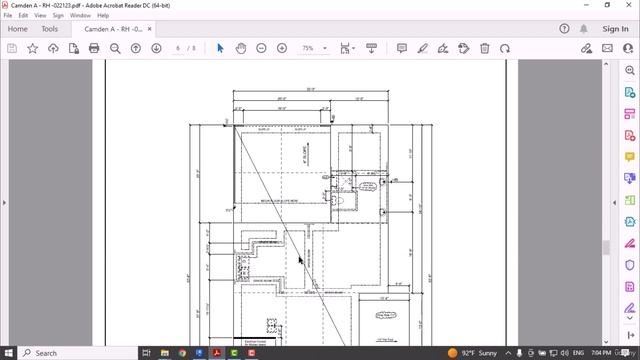Expand the left navigation pane arrow

[x=4, y=202]
